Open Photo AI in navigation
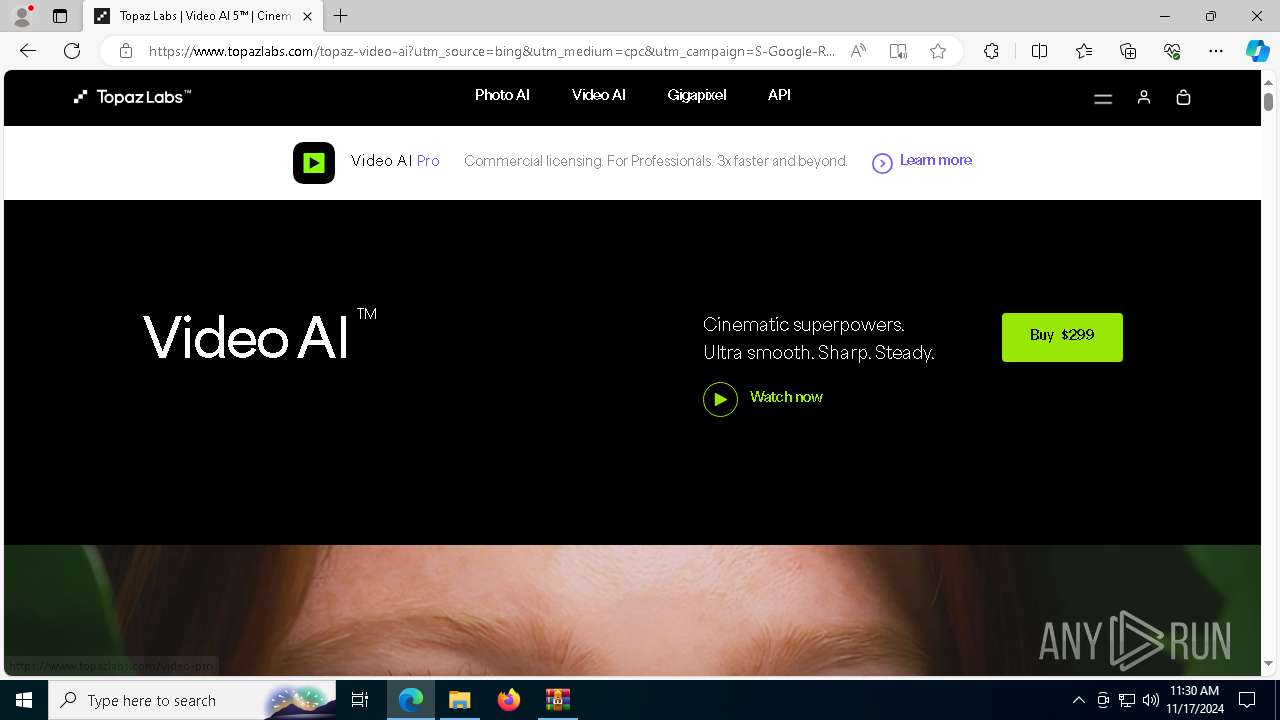The height and width of the screenshot is (720, 1280). 502,95
